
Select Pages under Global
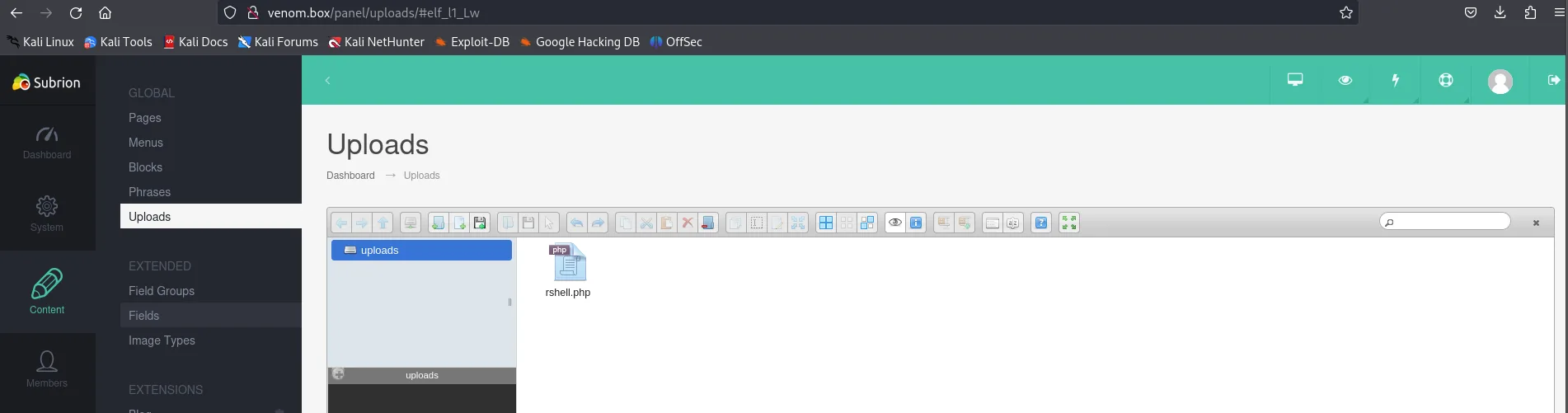(145, 118)
